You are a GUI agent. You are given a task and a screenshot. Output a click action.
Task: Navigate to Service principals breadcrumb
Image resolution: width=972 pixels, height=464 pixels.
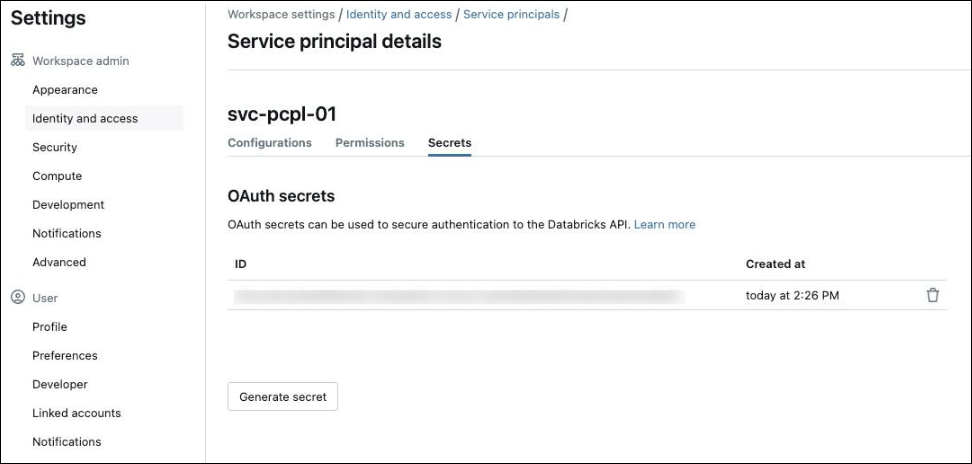click(x=511, y=14)
